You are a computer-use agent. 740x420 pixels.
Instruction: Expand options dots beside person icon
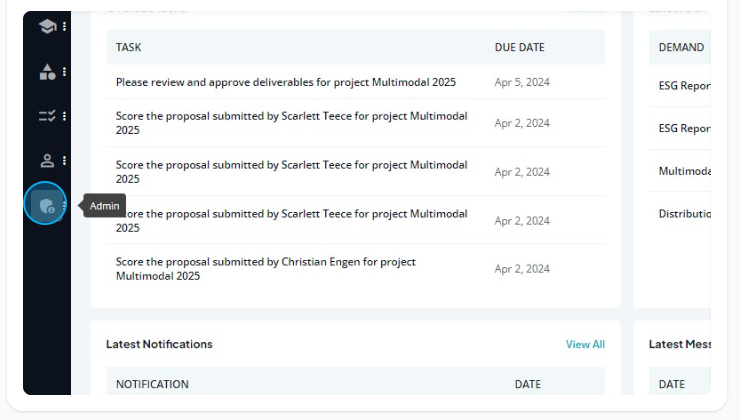[x=64, y=160]
